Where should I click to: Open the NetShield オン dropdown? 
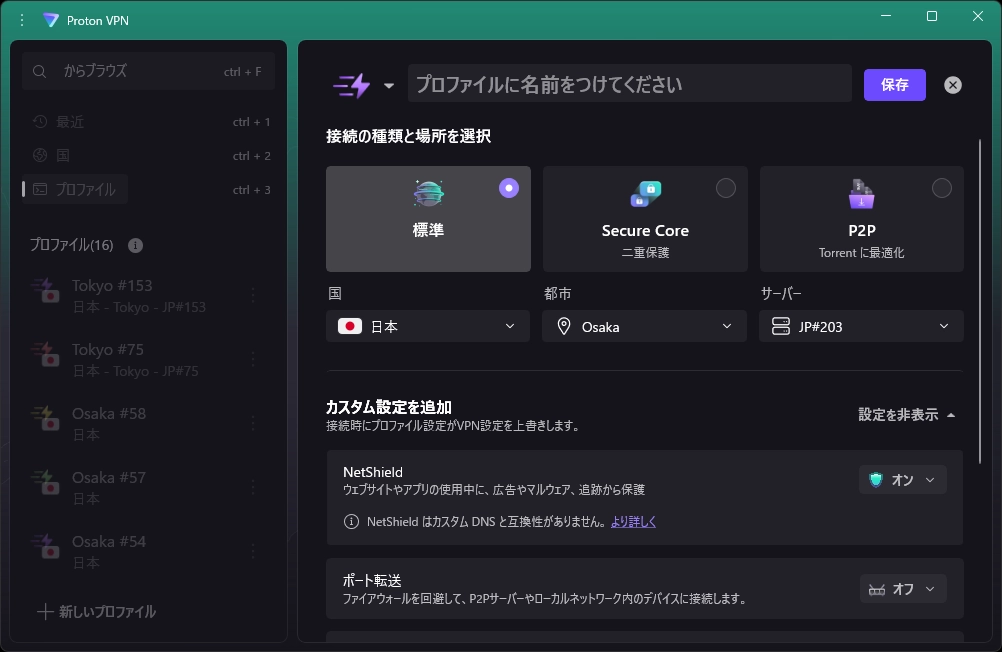coord(903,480)
